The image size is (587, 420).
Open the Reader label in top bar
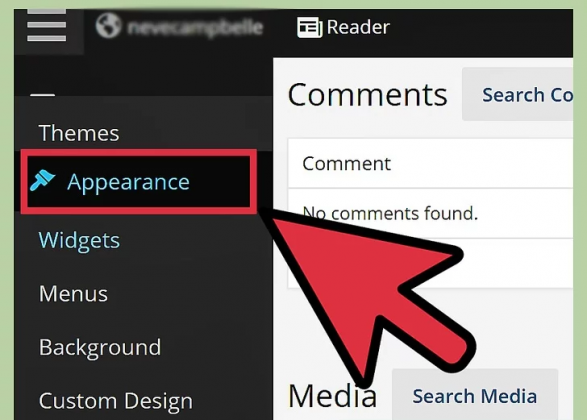coord(358,27)
